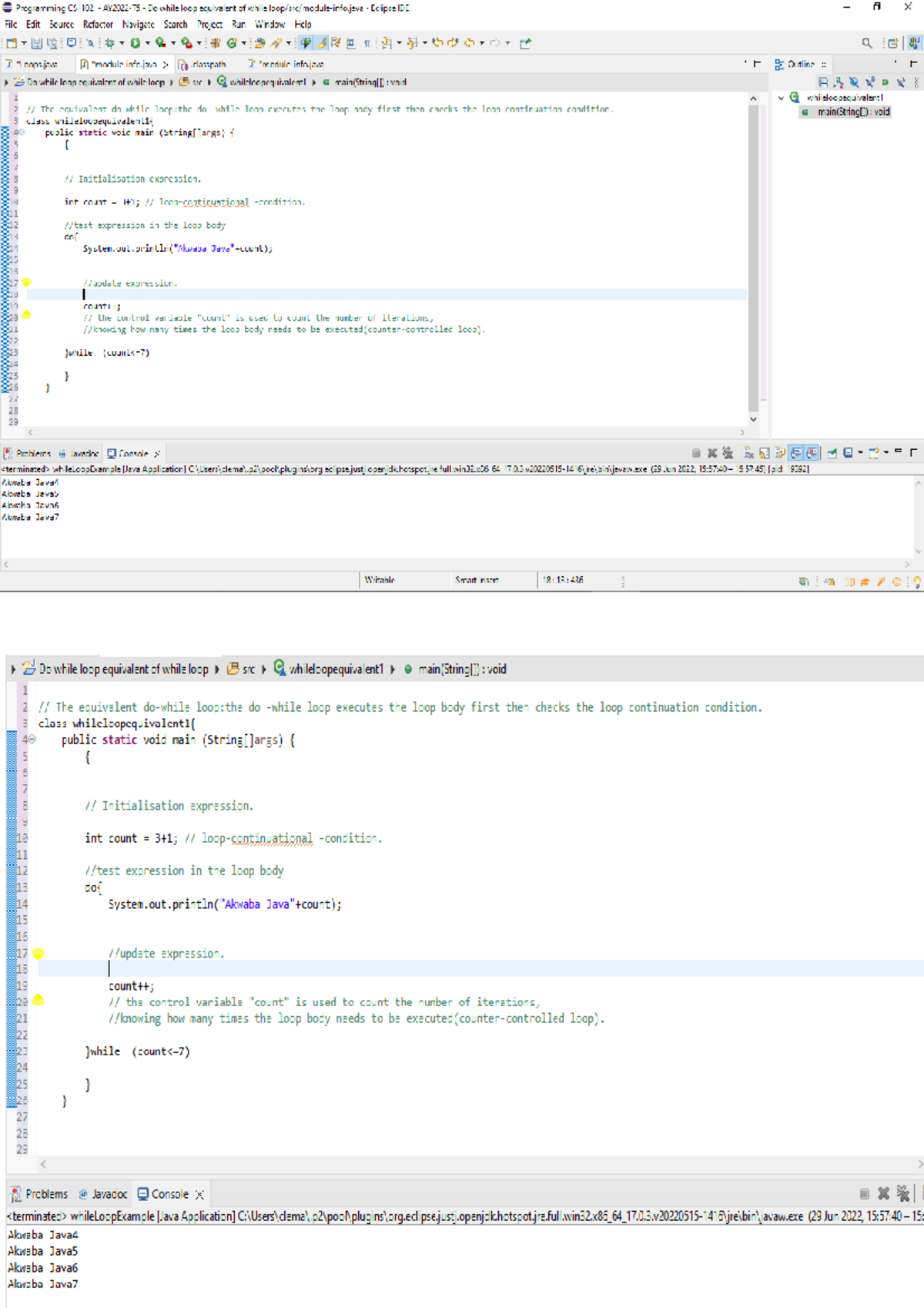Click the tip lightbulb in status bar
This screenshot has width=924, height=1308.
pyautogui.click(x=917, y=582)
